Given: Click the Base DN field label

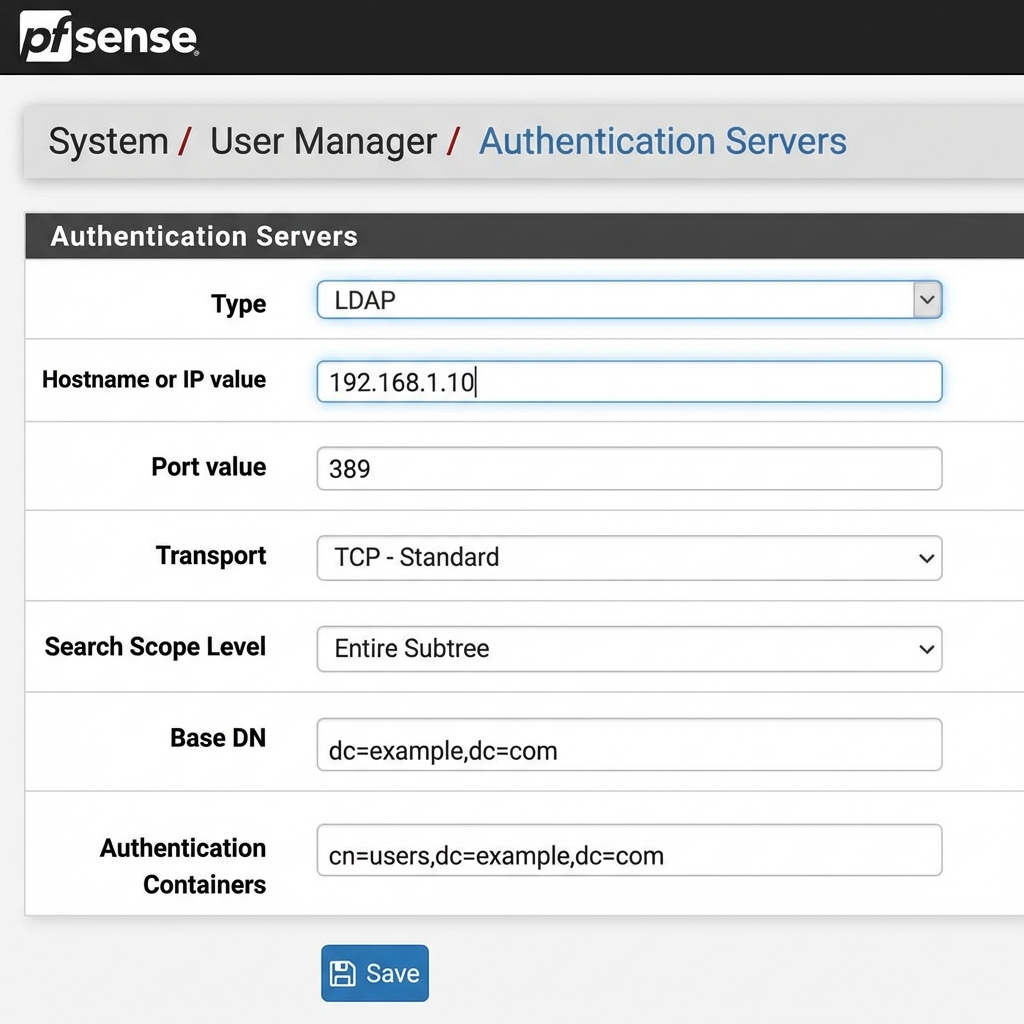Looking at the screenshot, I should (x=217, y=738).
